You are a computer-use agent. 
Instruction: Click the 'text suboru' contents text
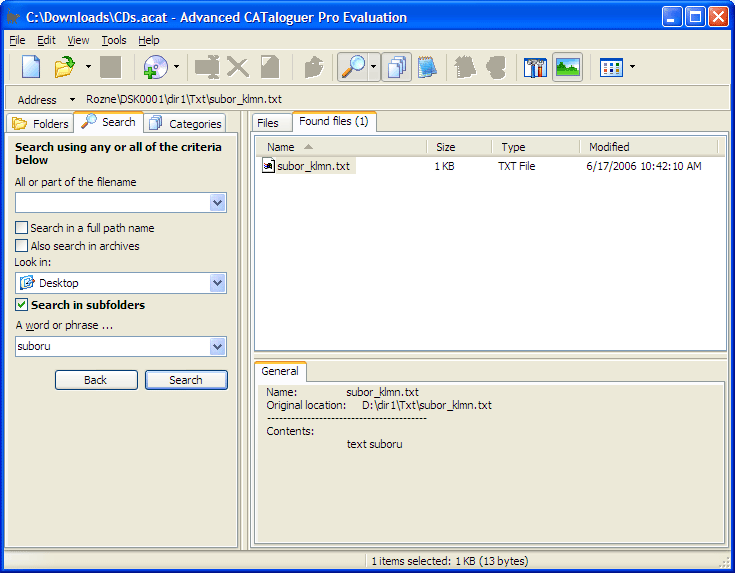(x=375, y=444)
